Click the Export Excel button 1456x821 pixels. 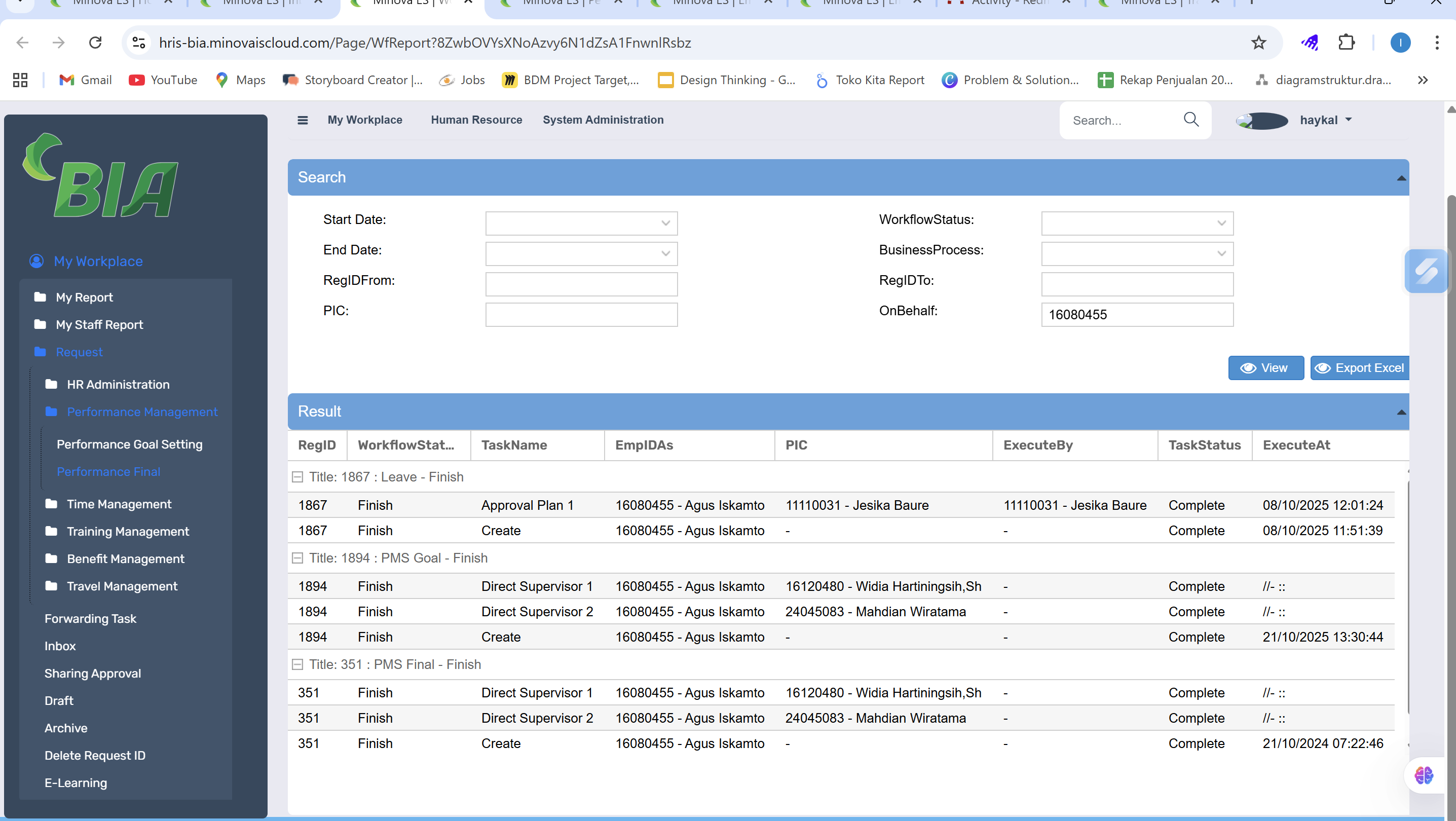1359,368
